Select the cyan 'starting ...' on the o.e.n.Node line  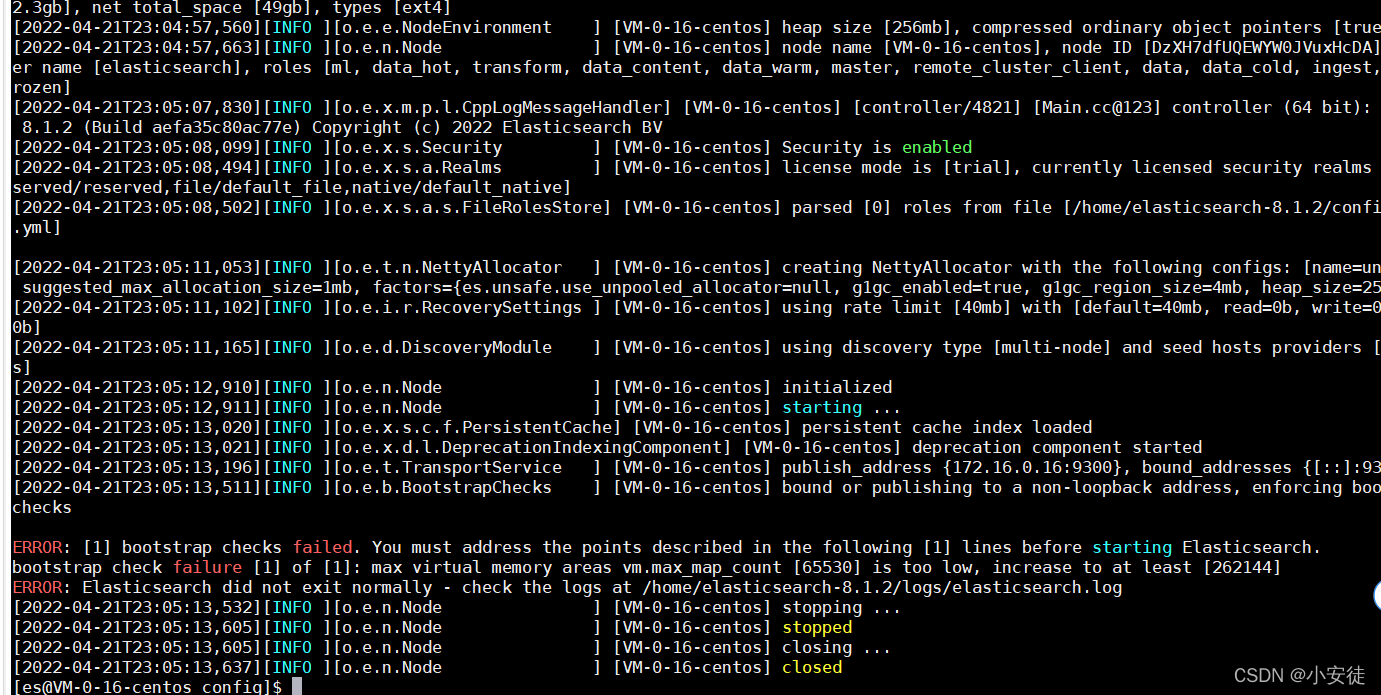pos(842,407)
